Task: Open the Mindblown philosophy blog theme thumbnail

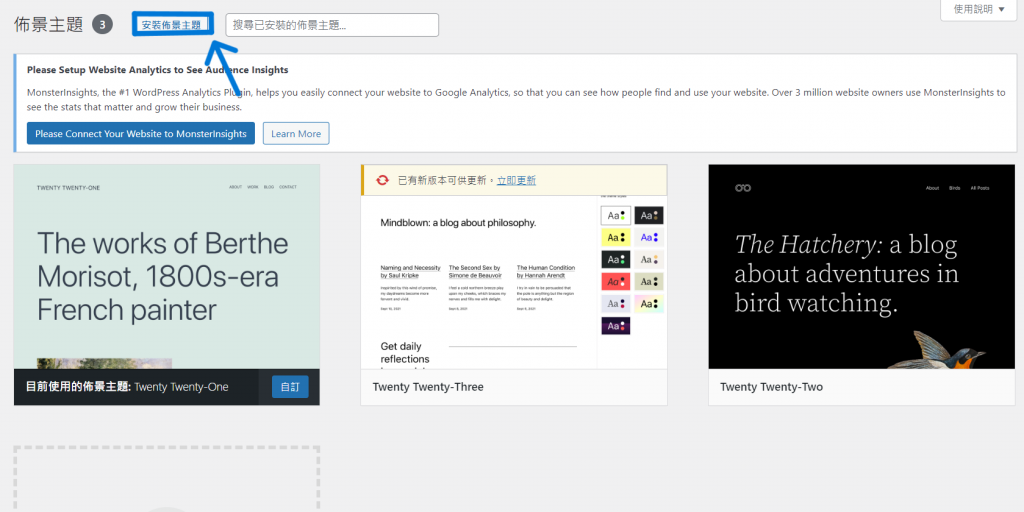Action: click(514, 282)
